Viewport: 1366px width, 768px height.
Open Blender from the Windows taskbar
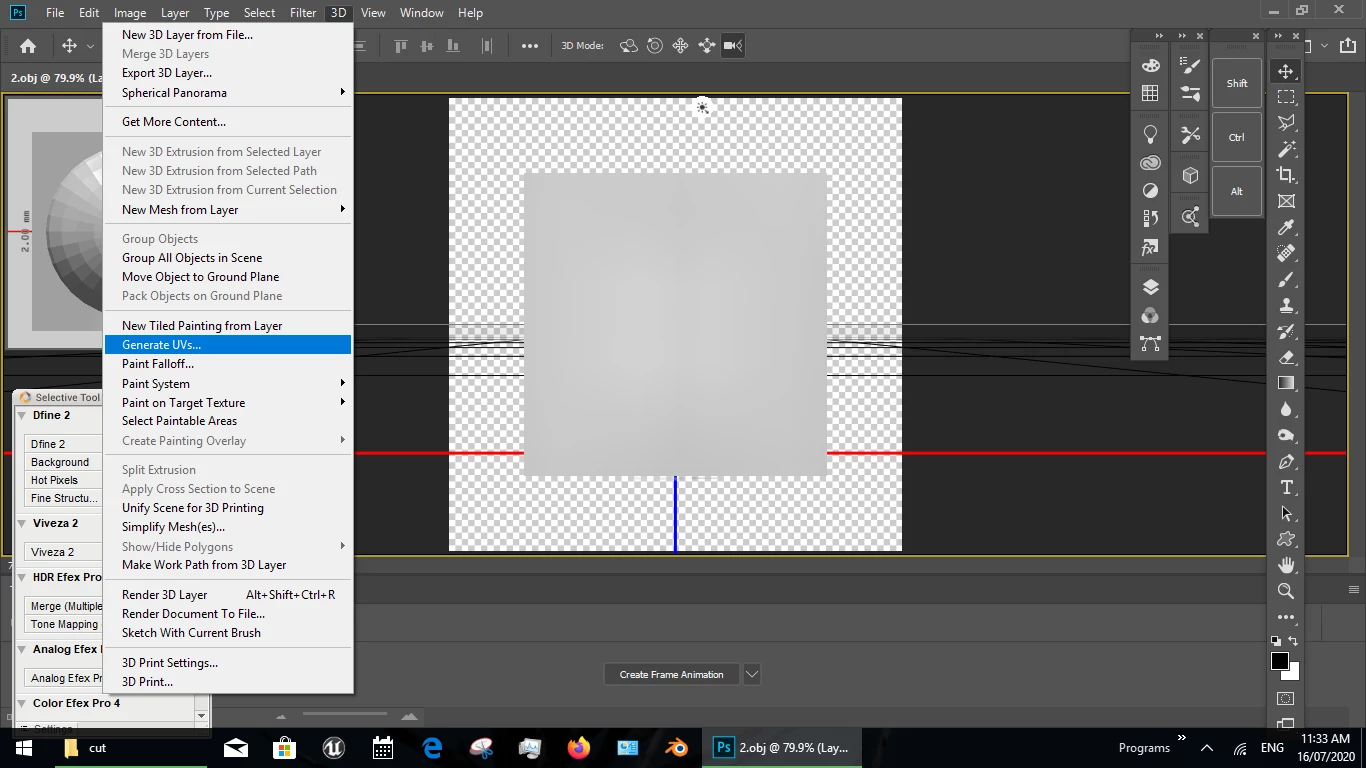pos(677,748)
